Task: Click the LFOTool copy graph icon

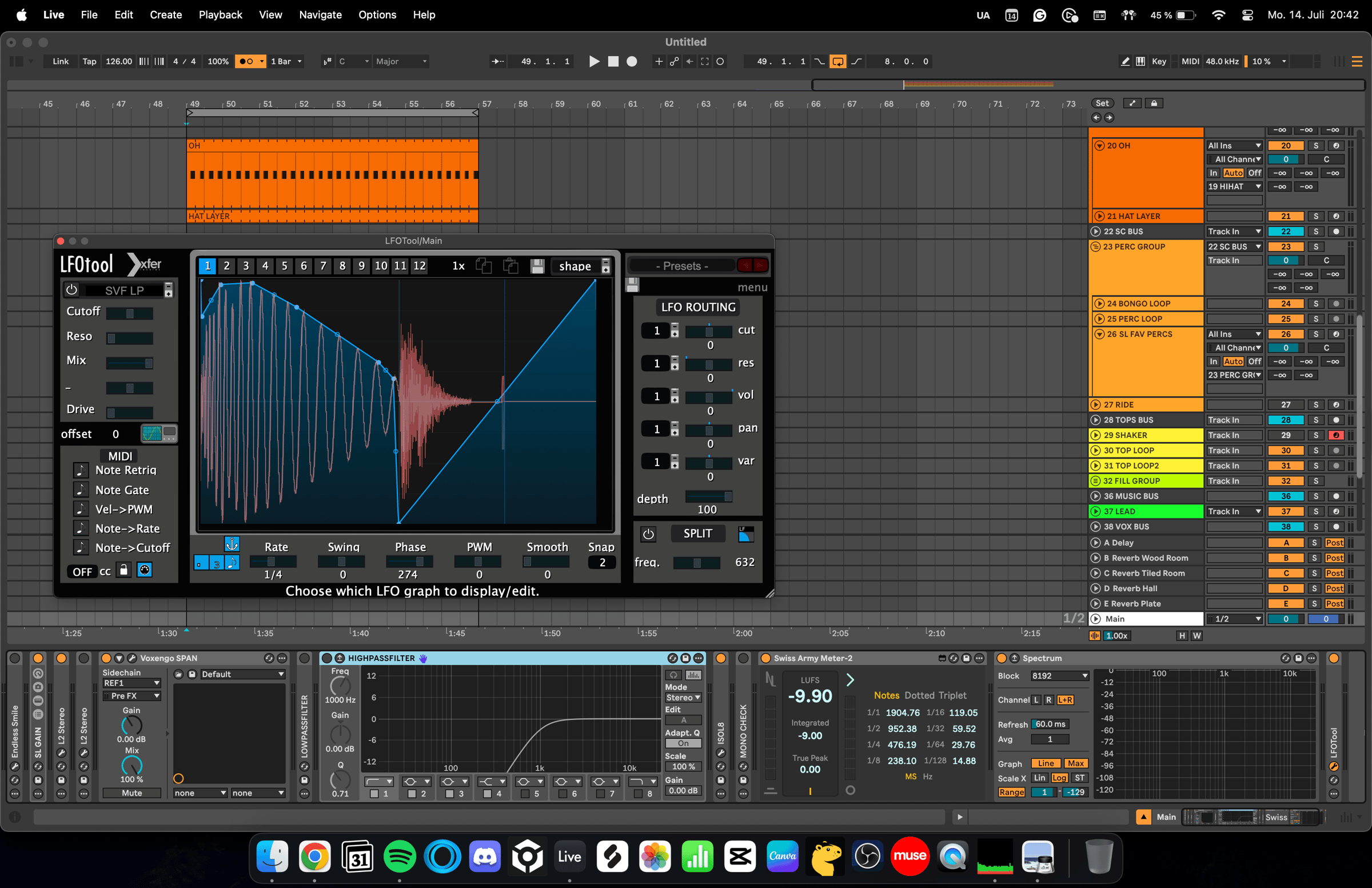Action: (484, 266)
